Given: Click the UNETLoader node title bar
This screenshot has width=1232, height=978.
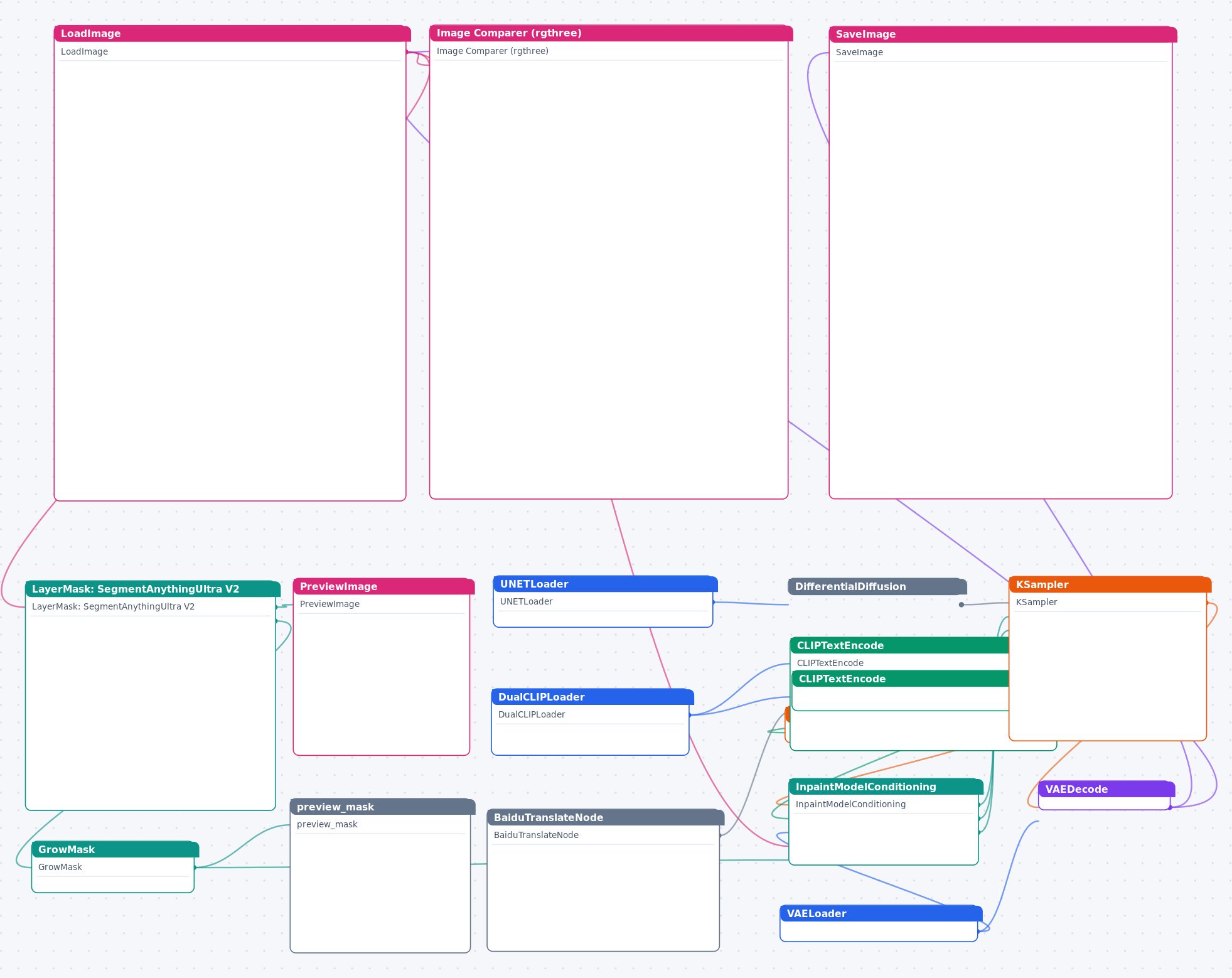Looking at the screenshot, I should (x=605, y=584).
